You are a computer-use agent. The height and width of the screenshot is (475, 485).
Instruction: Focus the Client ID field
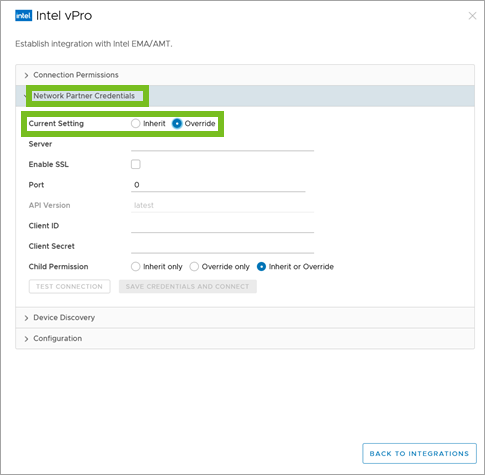[x=222, y=226]
